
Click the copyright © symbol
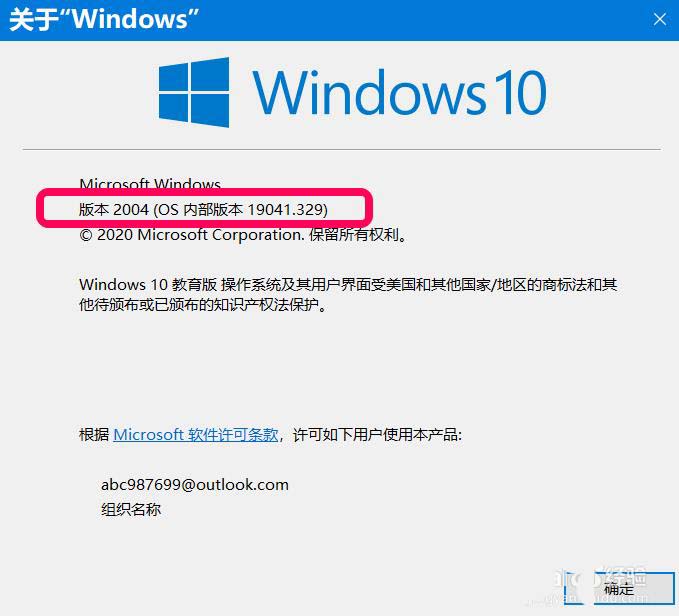pyautogui.click(x=86, y=235)
